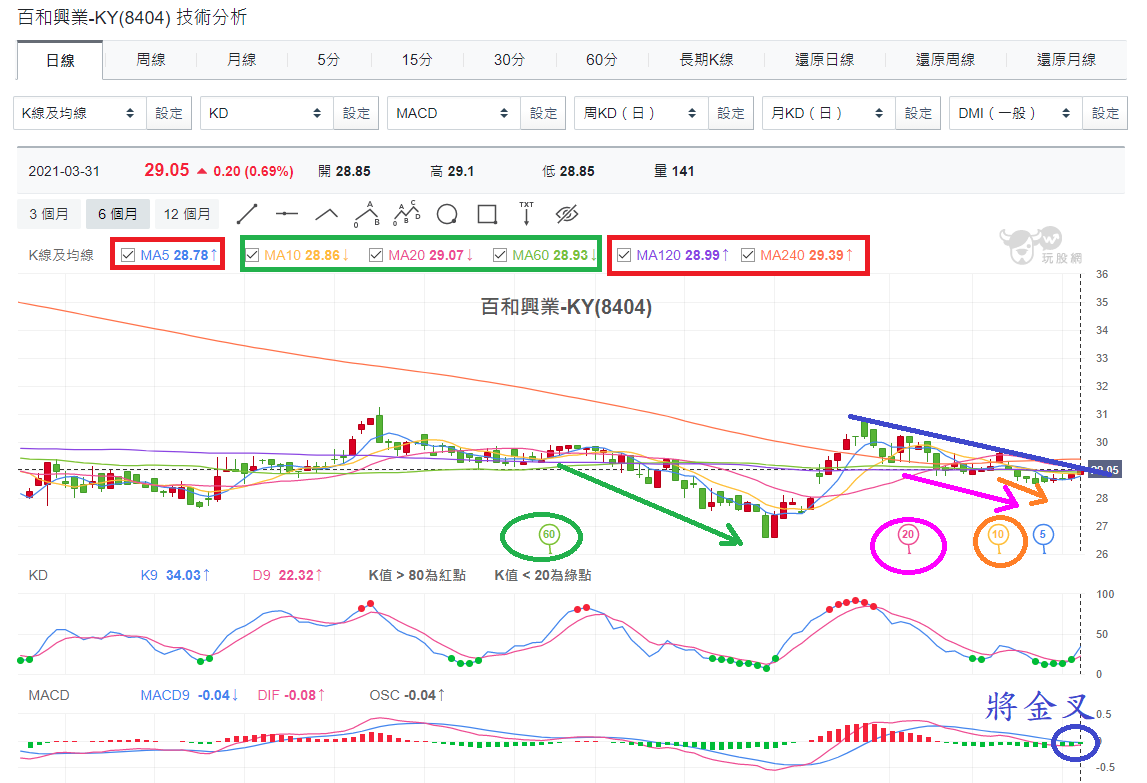Click the MA5 marker bubble on chart
The width and height of the screenshot is (1147, 783).
pos(1043,535)
